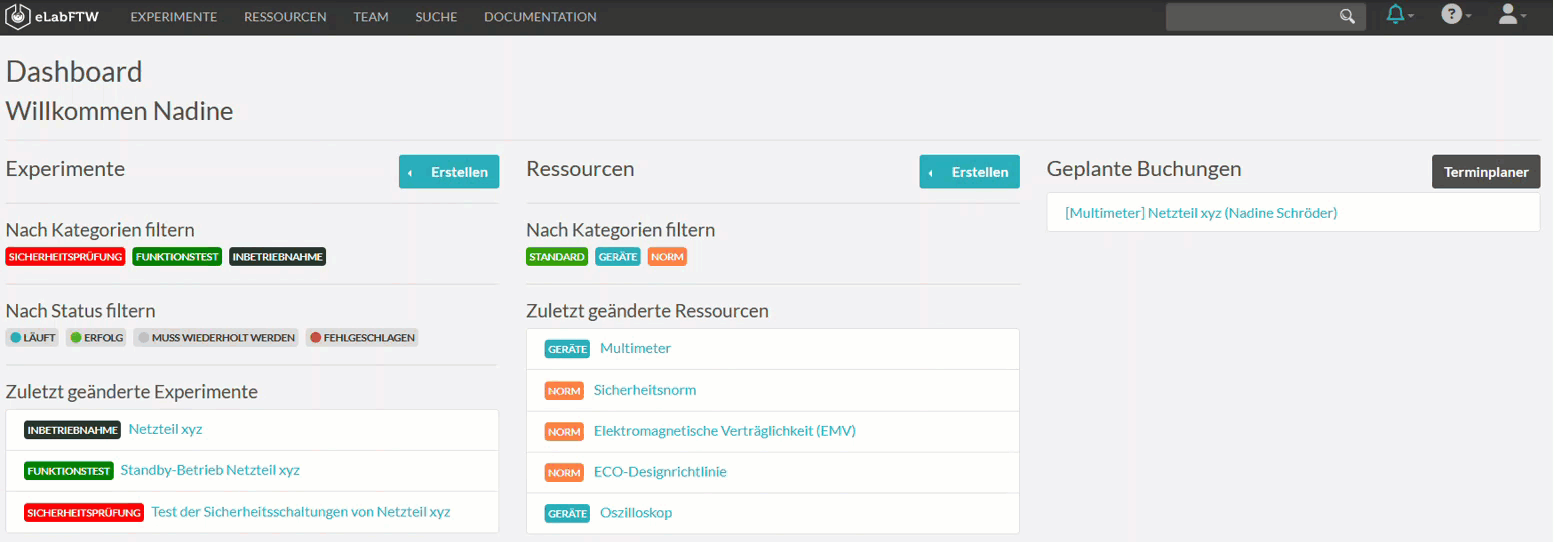The width and height of the screenshot is (1554, 542).
Task: Click the eLabFTW logo icon
Action: (19, 17)
